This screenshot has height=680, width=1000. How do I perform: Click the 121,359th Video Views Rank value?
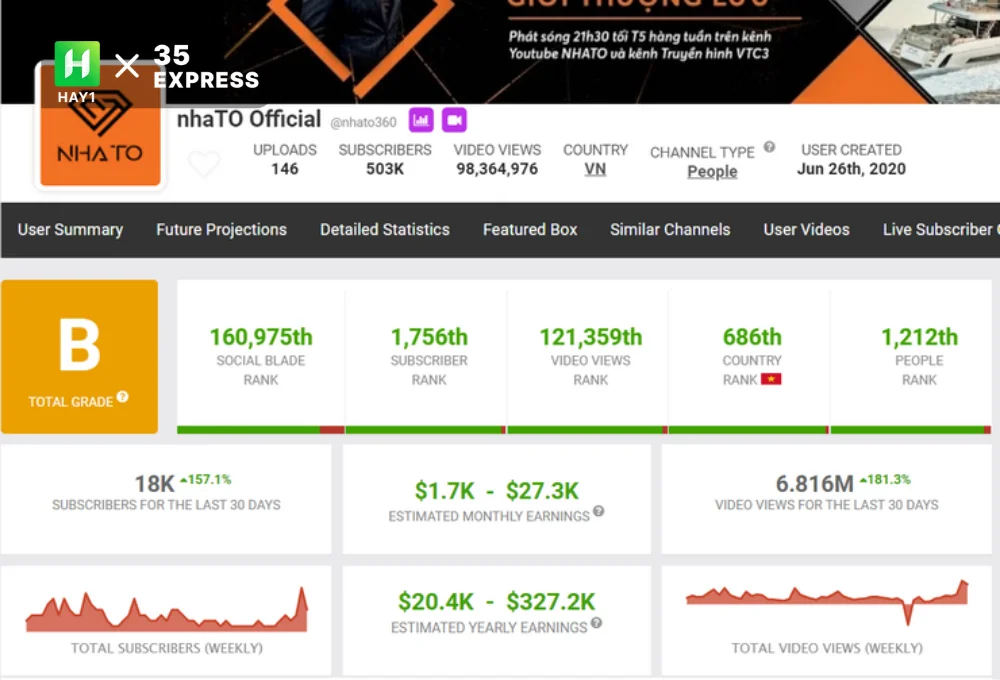pos(591,337)
